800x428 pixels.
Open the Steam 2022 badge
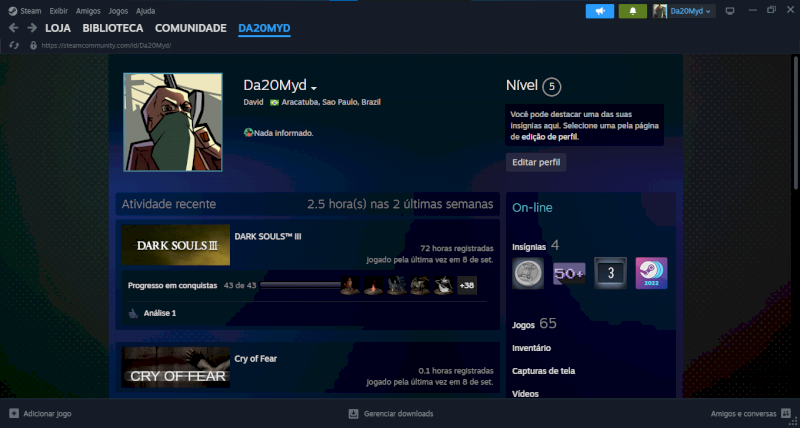point(652,273)
